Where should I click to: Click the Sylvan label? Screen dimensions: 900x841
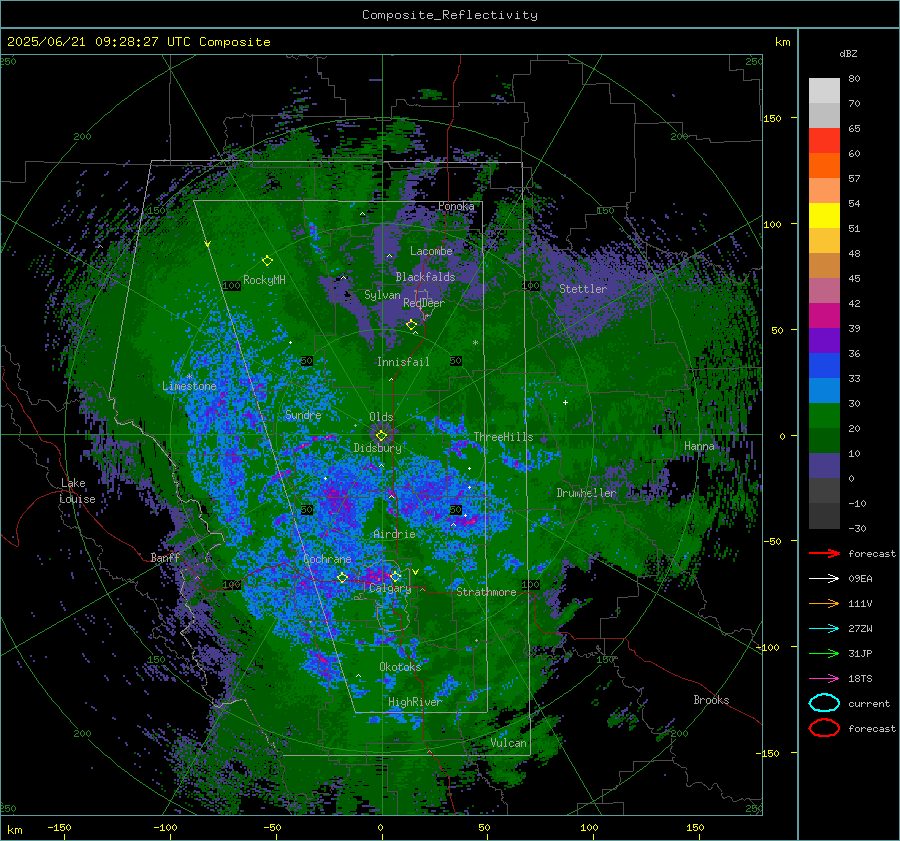[382, 295]
